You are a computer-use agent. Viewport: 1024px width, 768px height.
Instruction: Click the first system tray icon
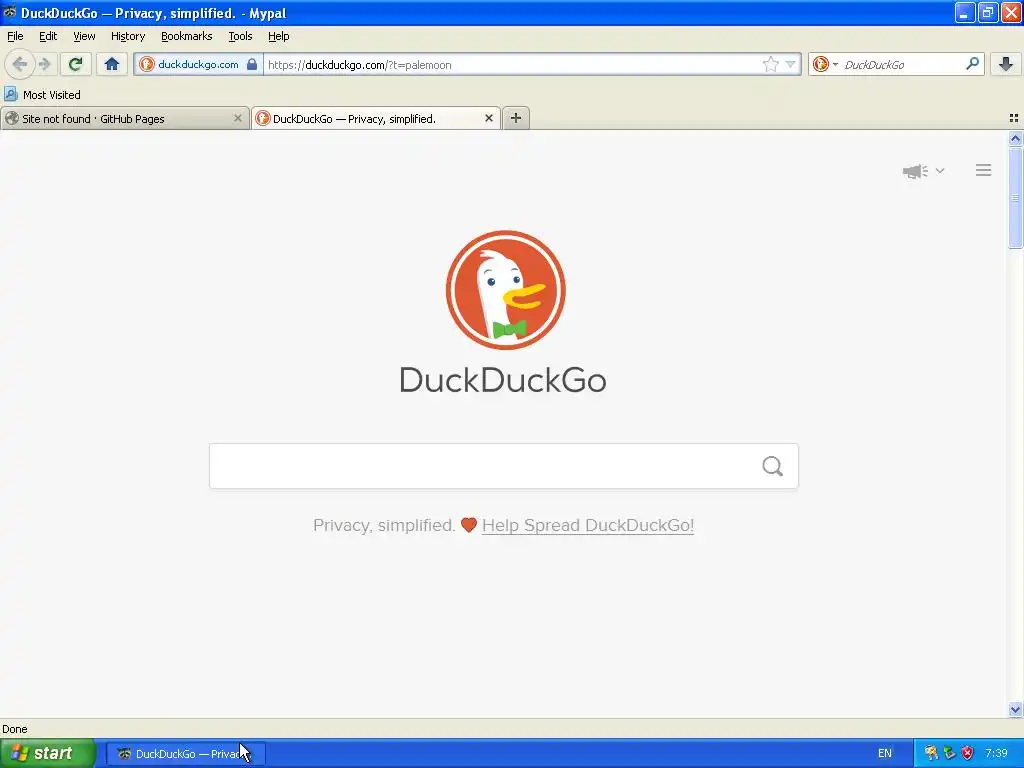[x=931, y=753]
